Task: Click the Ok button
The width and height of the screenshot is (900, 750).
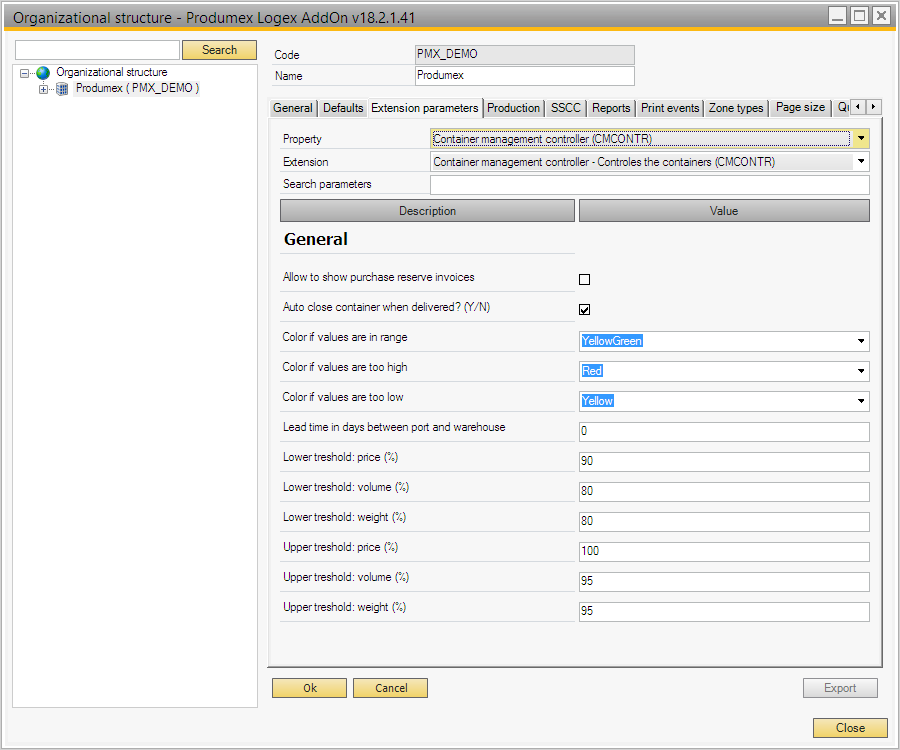Action: (x=310, y=688)
